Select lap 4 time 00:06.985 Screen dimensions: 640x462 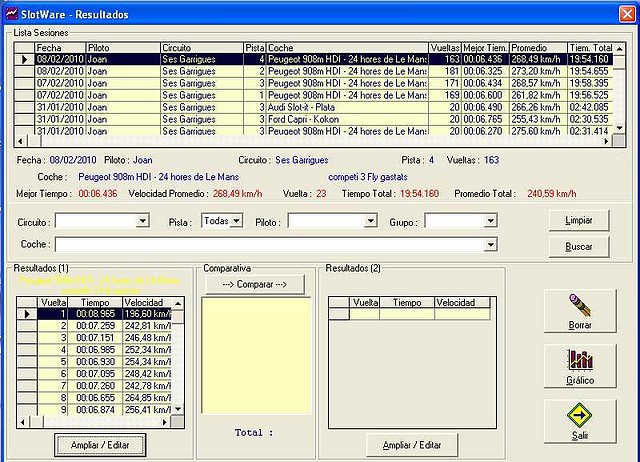point(95,350)
